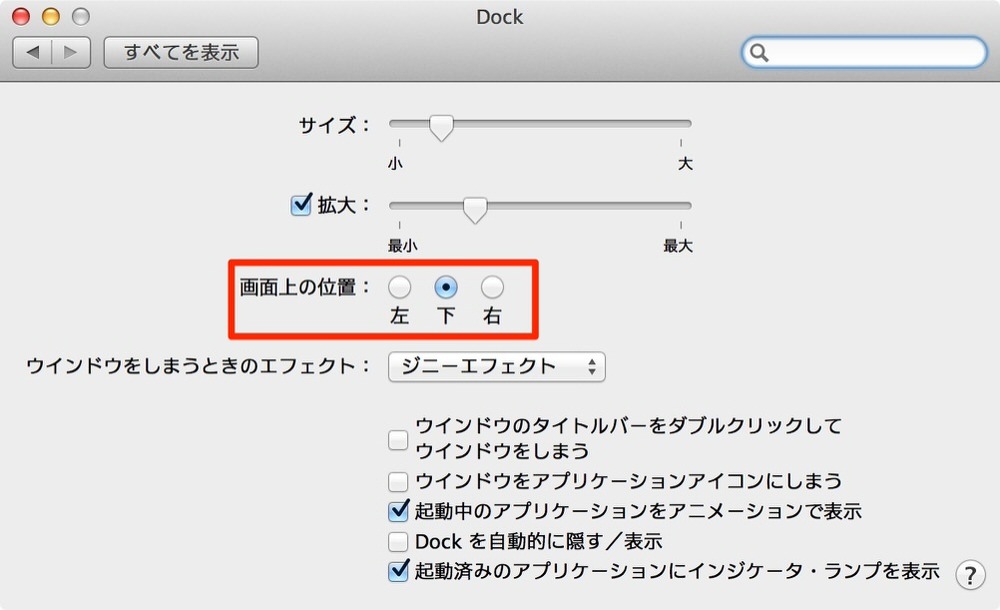Open the ジニーエフェクト dropdown
The width and height of the screenshot is (1000, 610).
496,366
